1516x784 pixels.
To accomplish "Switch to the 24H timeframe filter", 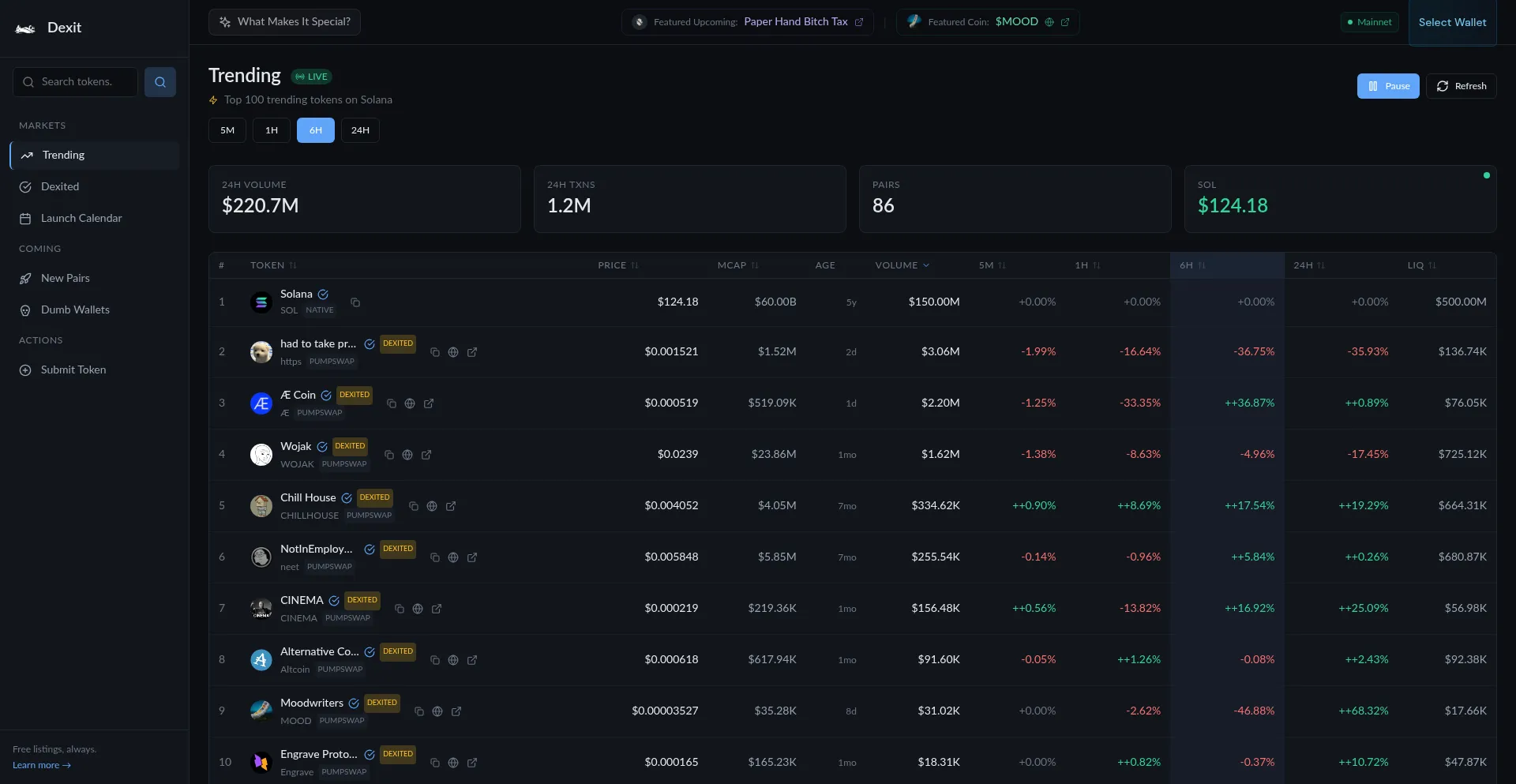I will pos(360,130).
